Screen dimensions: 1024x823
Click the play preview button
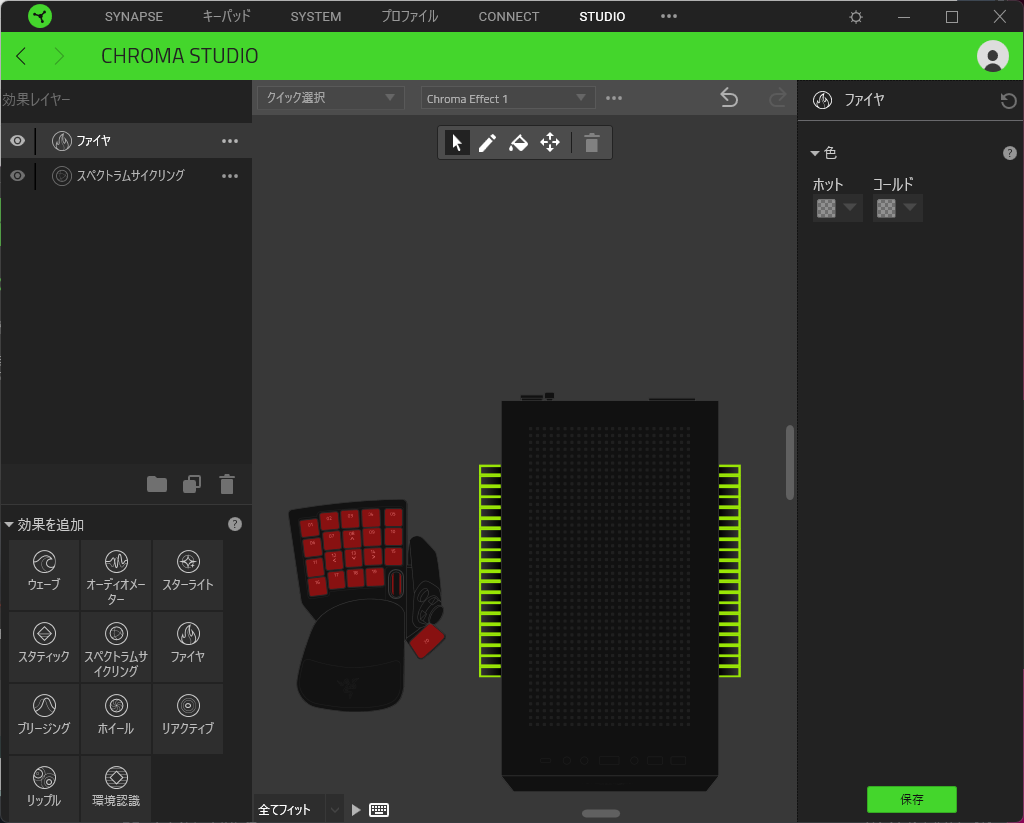pos(356,810)
